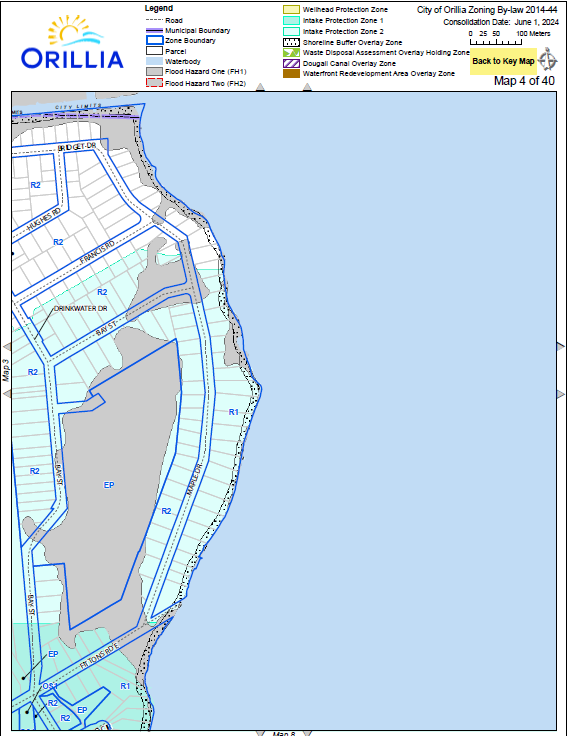The height and width of the screenshot is (736, 569).
Task: Click the OS1 zone label
Action: tap(50, 686)
